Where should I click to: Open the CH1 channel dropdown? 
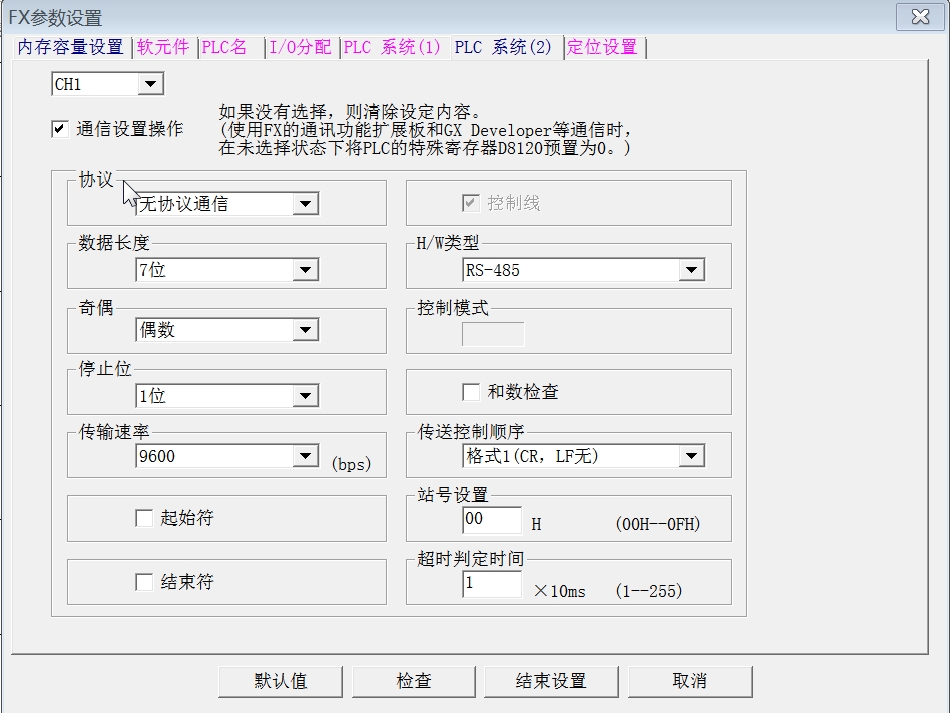pos(150,85)
